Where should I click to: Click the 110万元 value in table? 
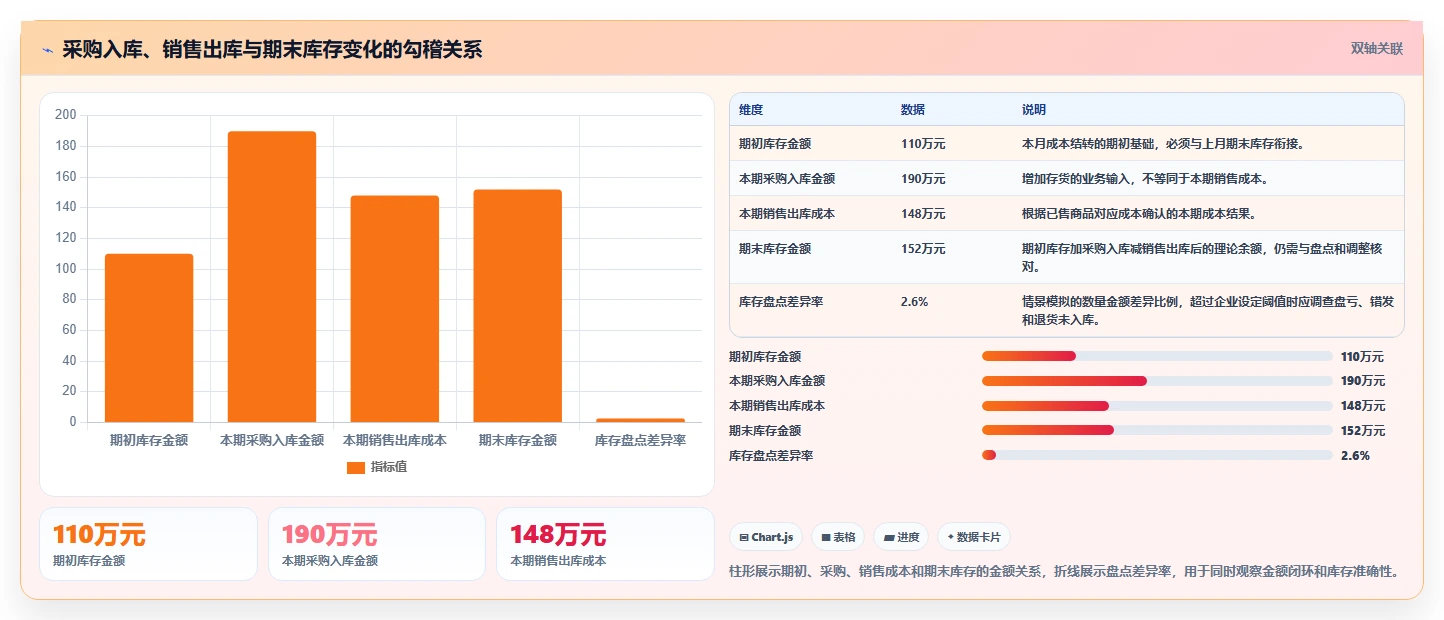pyautogui.click(x=923, y=144)
